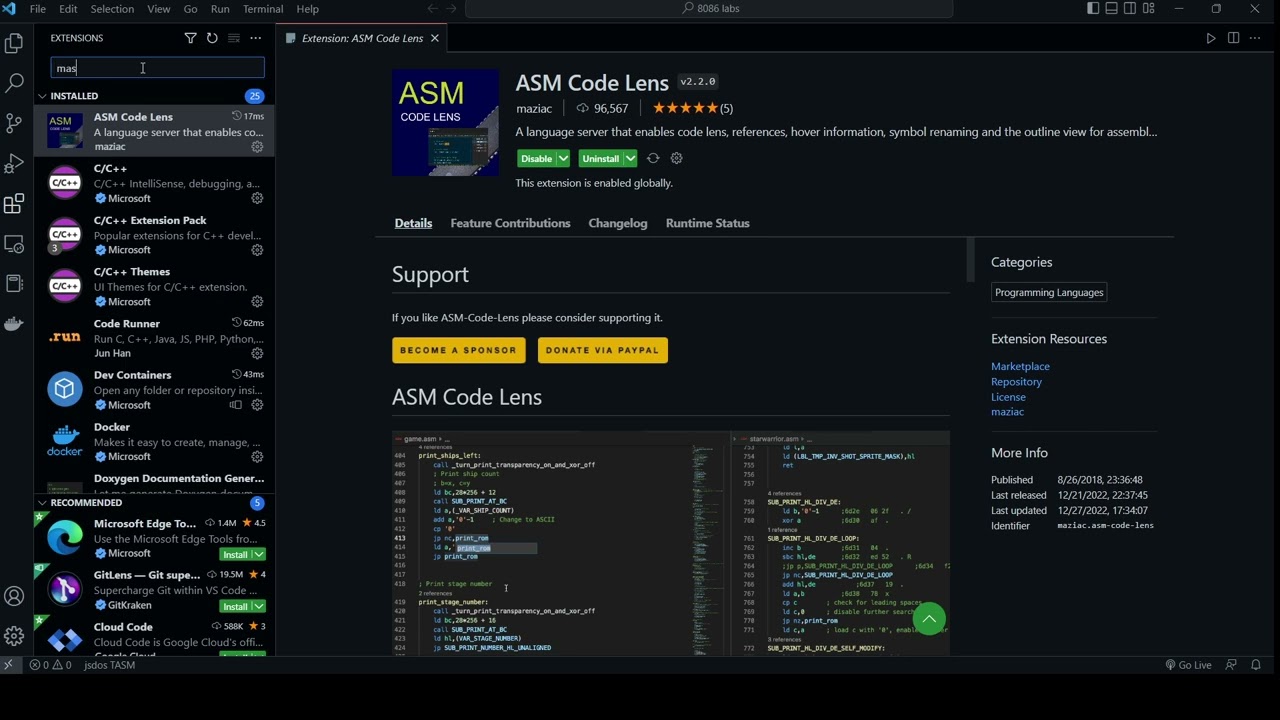Filter extensions using funnel icon

coord(190,38)
